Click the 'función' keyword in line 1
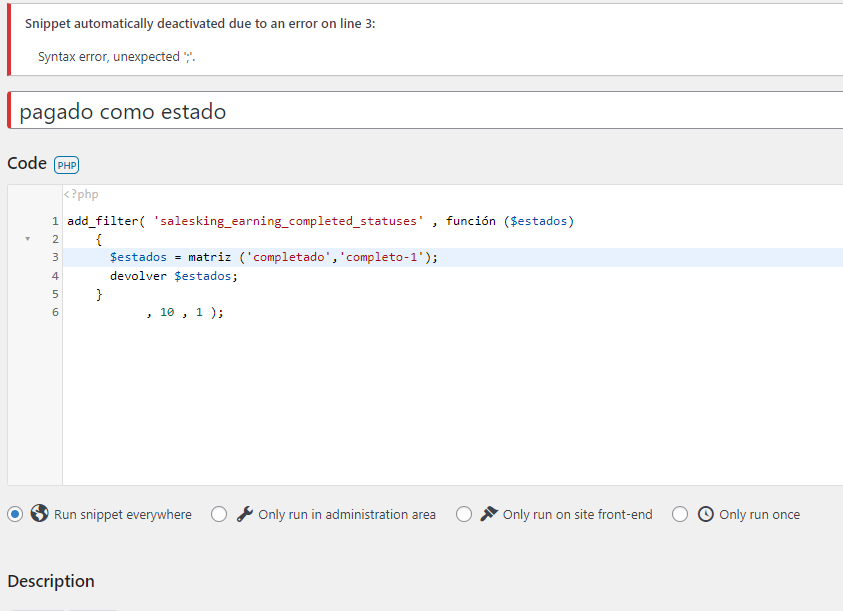The width and height of the screenshot is (843, 611). (471, 221)
